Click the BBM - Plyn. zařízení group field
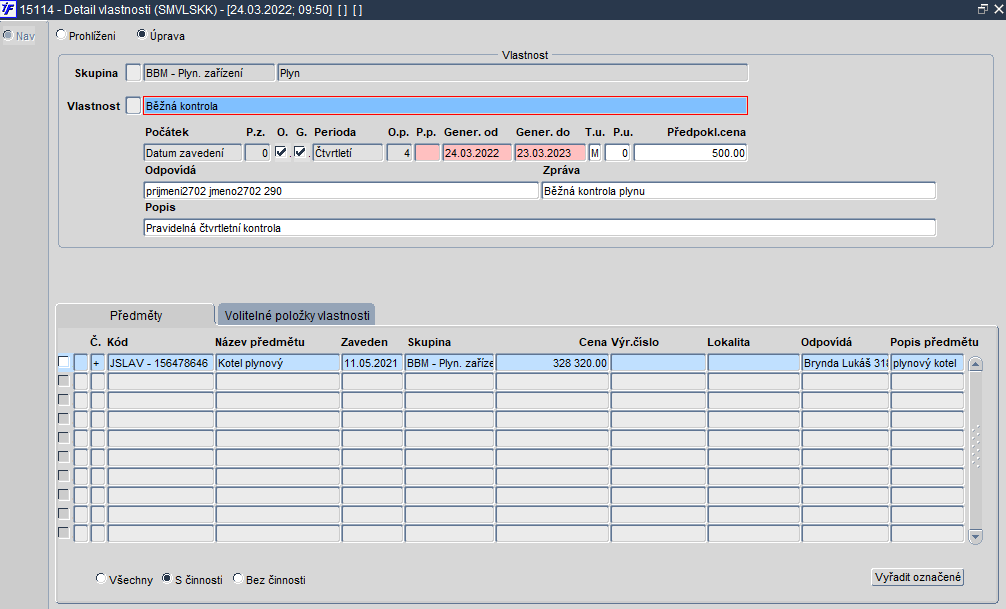Image resolution: width=1006 pixels, height=609 pixels. tap(209, 73)
